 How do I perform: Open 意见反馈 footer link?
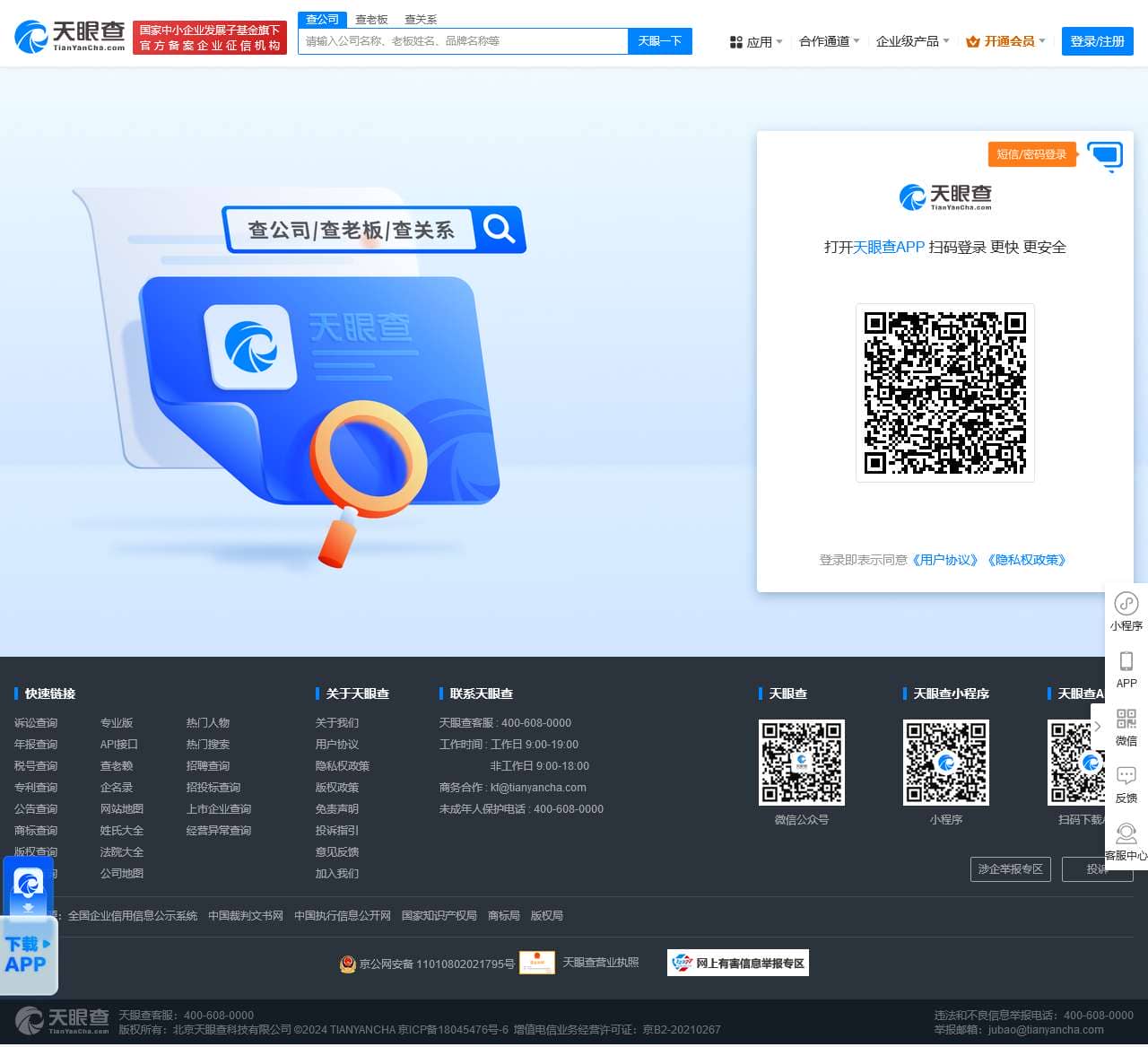coord(337,852)
